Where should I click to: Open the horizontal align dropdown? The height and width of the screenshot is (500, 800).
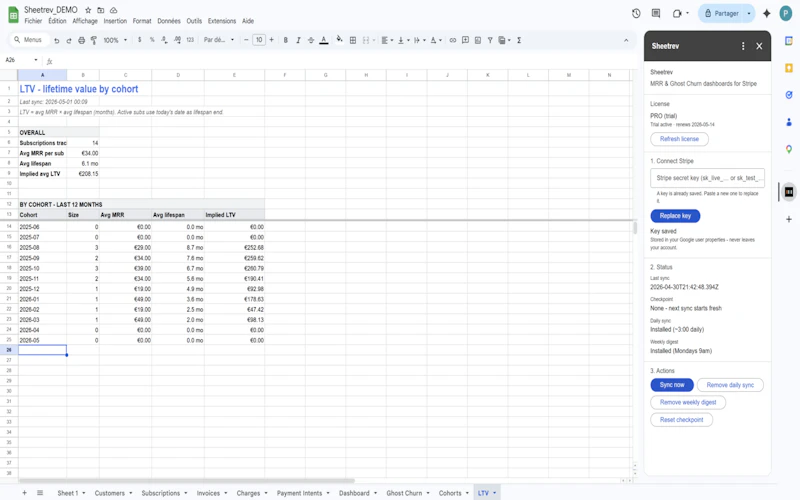[387, 40]
